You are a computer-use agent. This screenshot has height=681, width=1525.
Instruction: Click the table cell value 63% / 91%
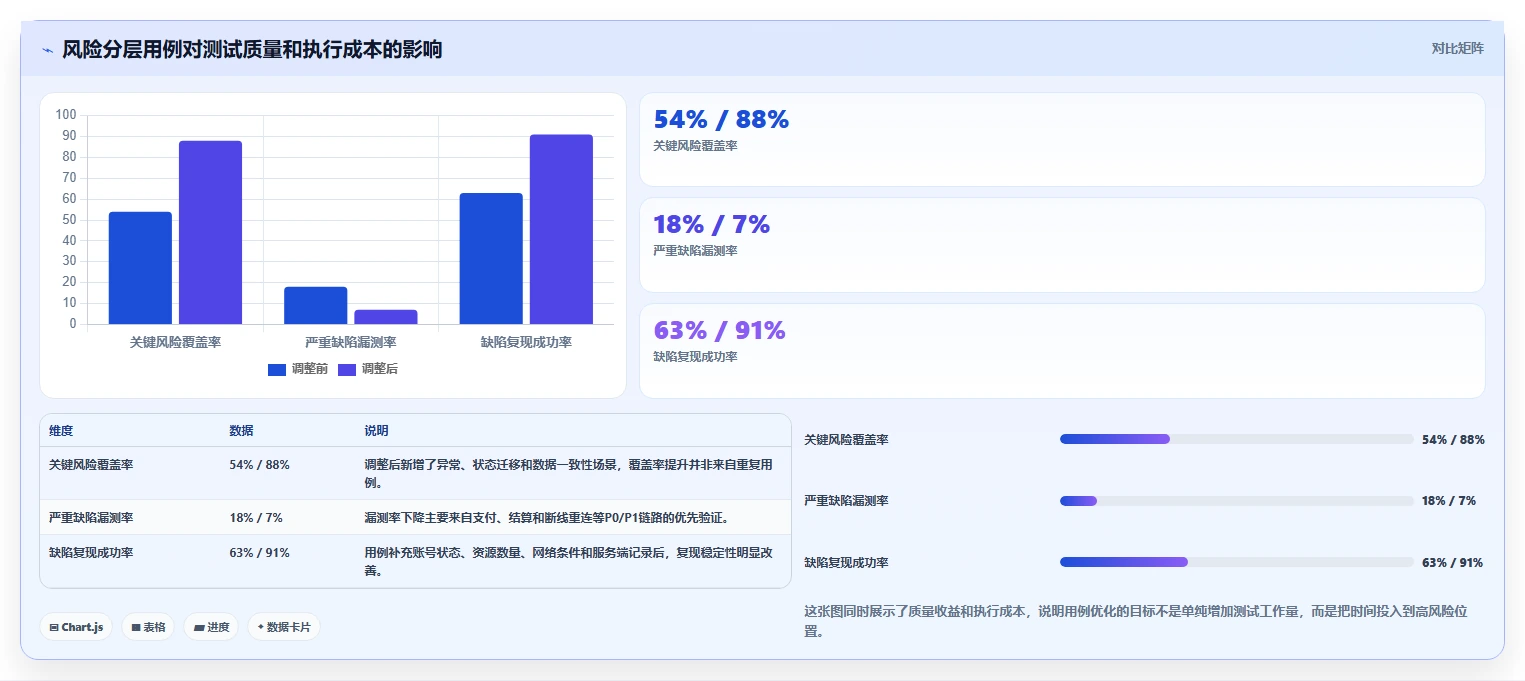pyautogui.click(x=259, y=553)
